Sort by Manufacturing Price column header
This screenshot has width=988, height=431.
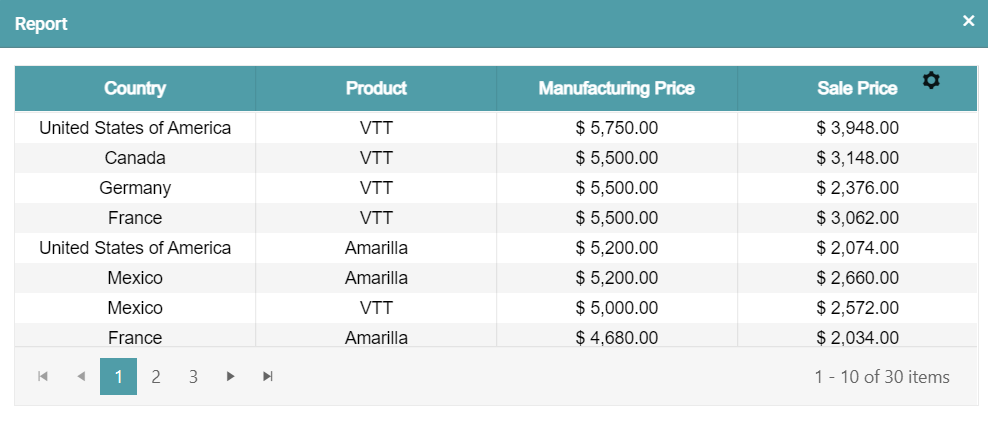click(x=616, y=89)
